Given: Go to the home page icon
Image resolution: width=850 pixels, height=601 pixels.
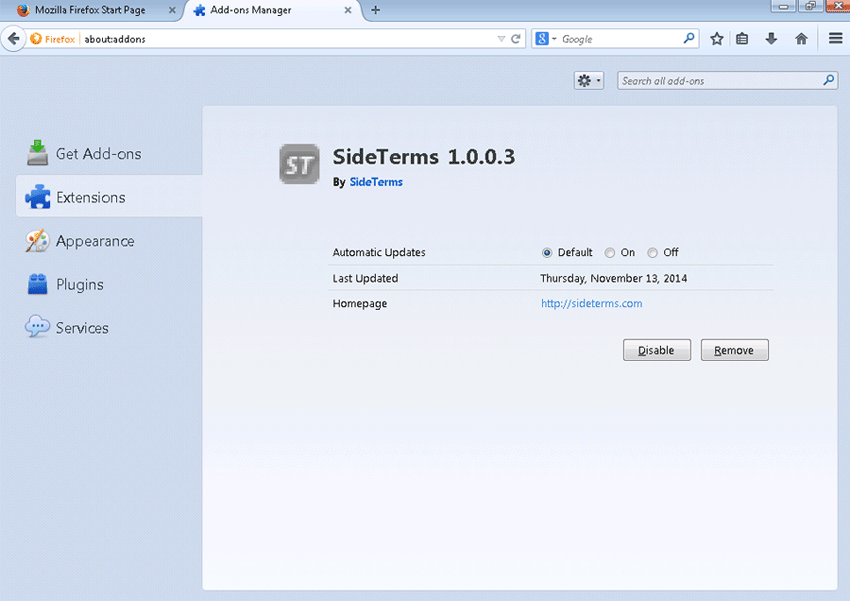Looking at the screenshot, I should [801, 39].
